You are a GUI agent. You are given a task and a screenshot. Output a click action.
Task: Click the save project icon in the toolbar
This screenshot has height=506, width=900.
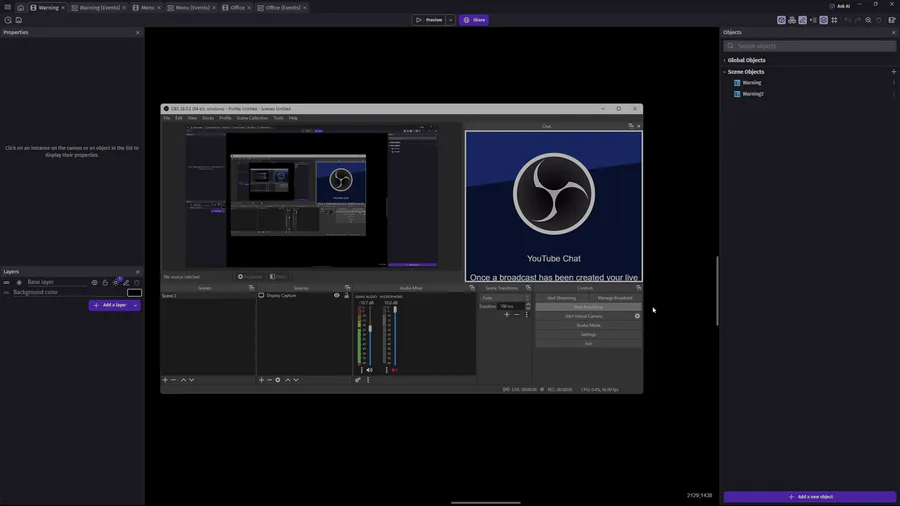tap(19, 20)
